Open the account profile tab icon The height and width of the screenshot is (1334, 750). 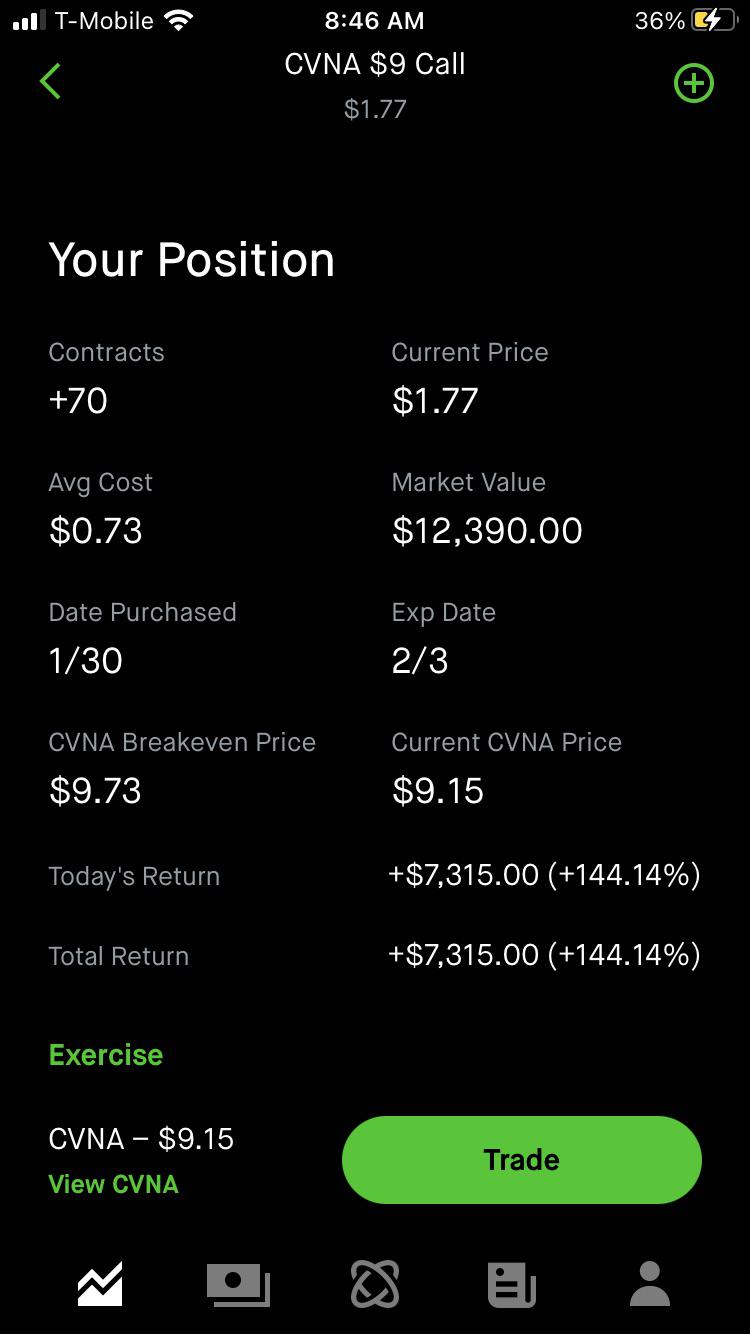point(650,1283)
